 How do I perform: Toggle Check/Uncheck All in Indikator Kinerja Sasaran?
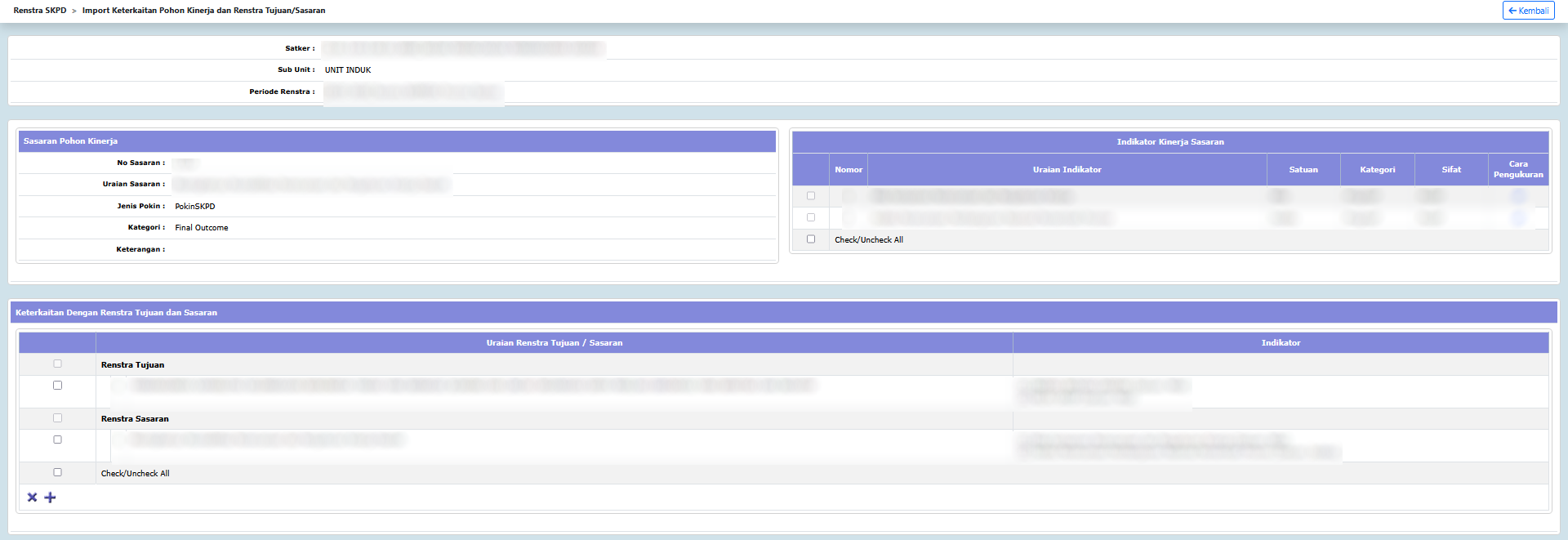coord(811,239)
